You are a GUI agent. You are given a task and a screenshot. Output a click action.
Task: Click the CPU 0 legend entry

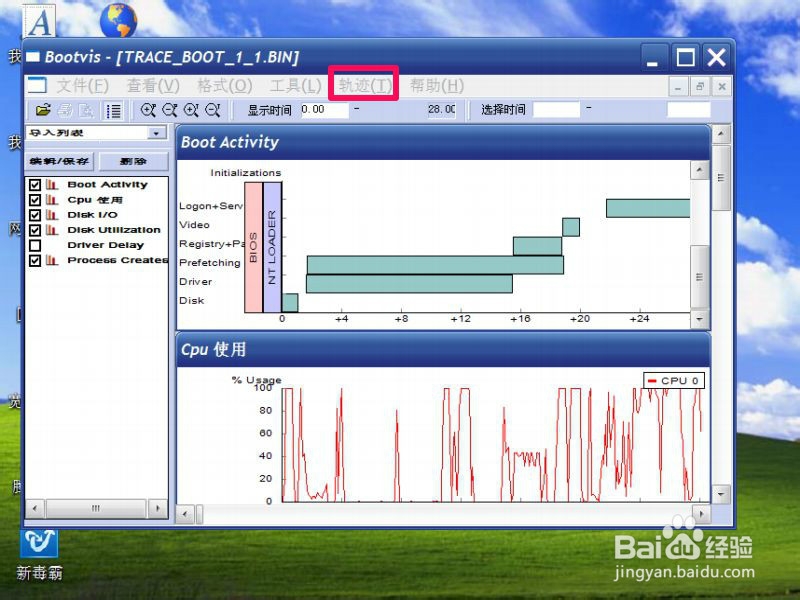tap(673, 381)
